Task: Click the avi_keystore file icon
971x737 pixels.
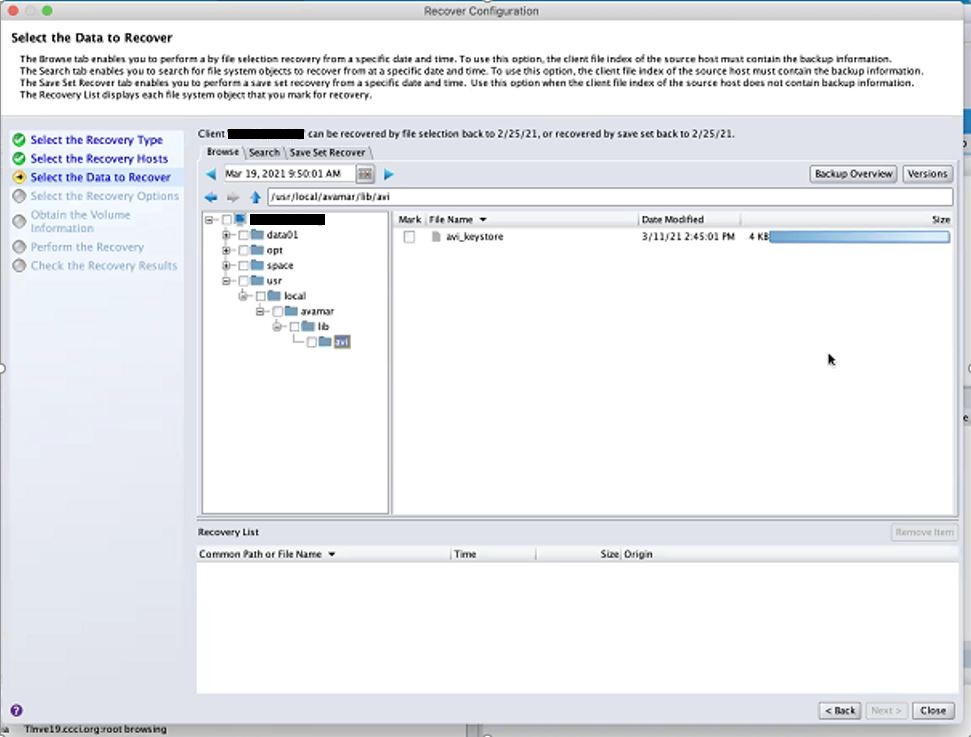Action: tap(434, 237)
